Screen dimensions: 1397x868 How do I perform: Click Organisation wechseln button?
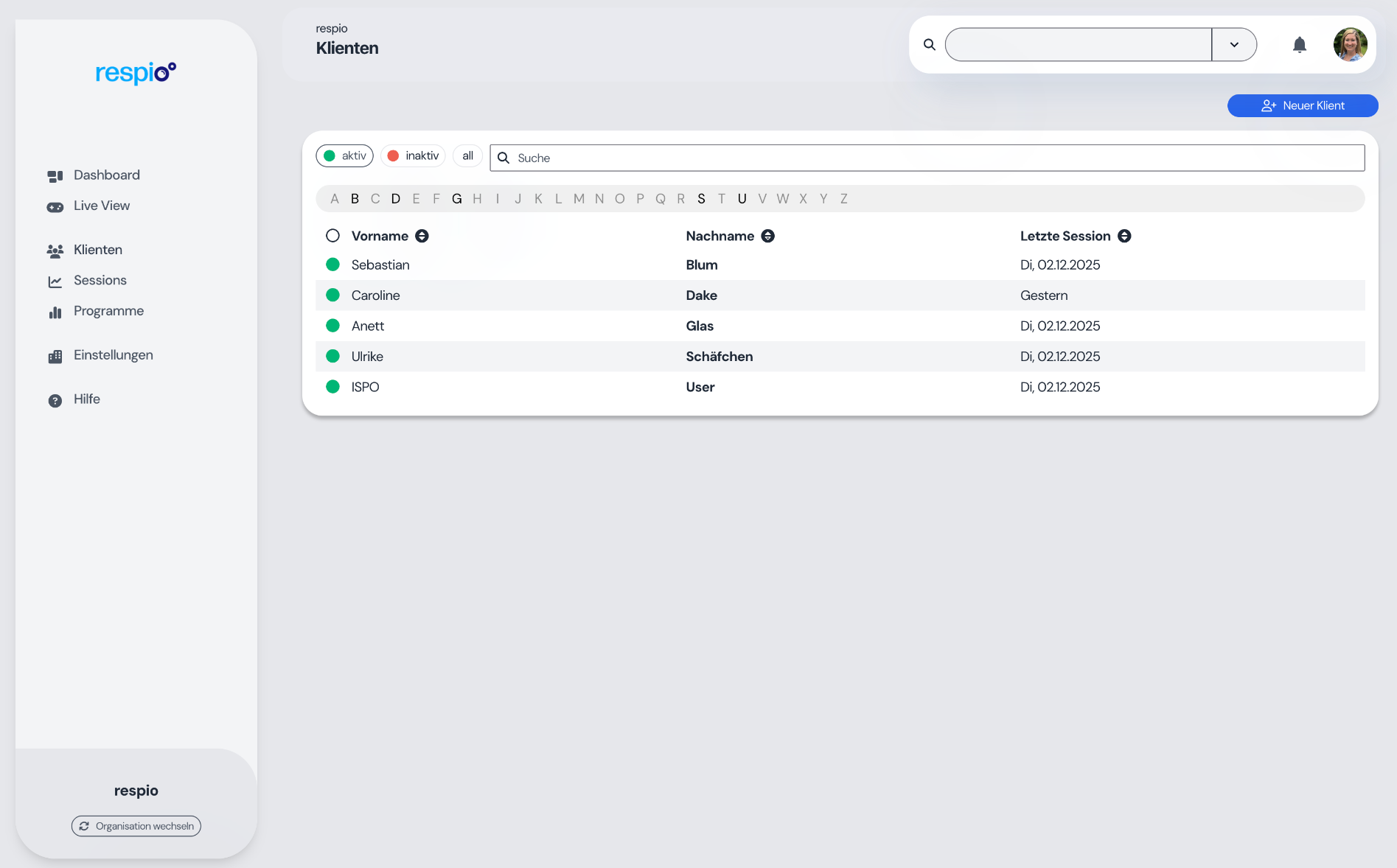[136, 826]
